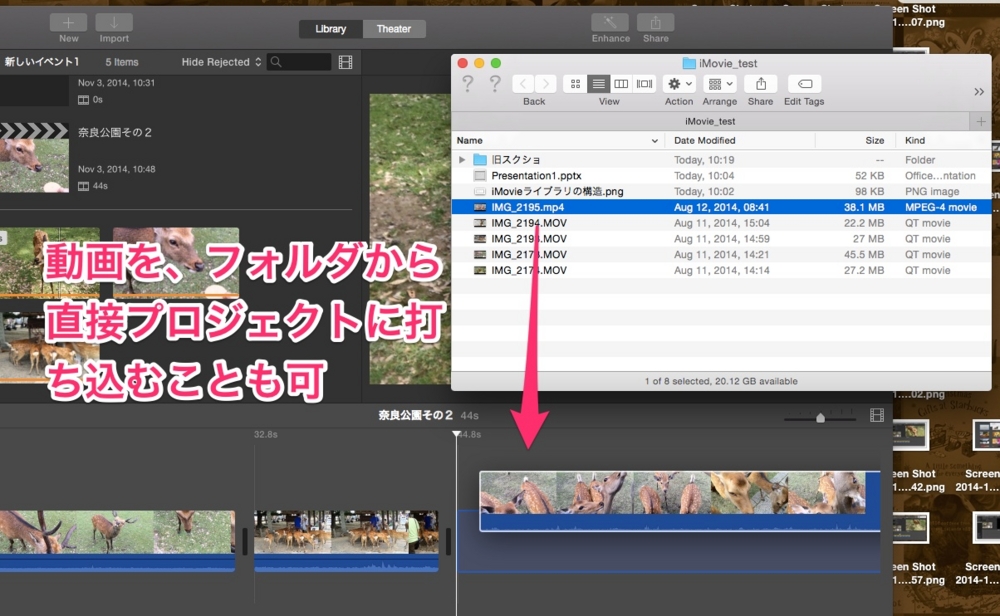
Task: Switch Finder to column view
Action: (622, 83)
